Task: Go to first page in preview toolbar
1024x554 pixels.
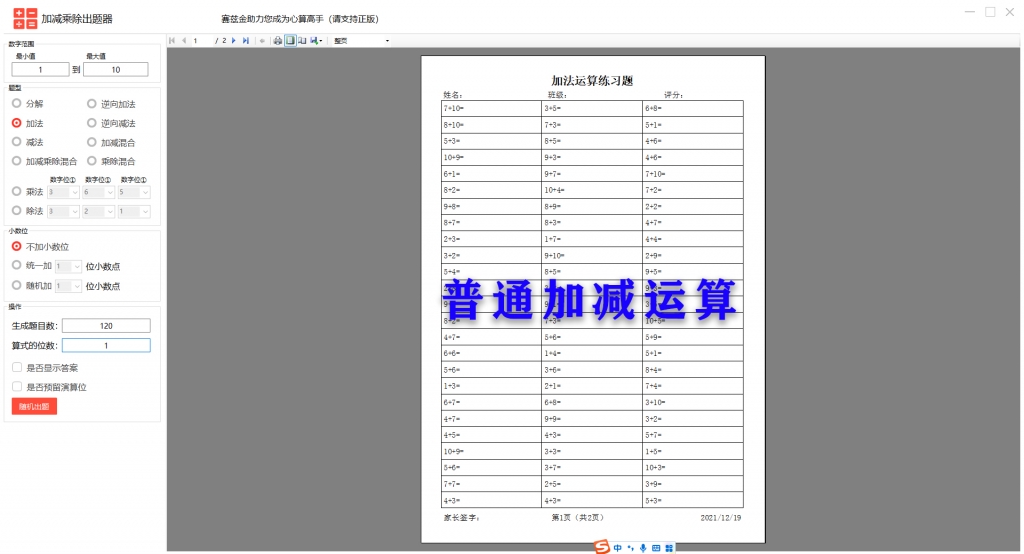Action: 172,41
